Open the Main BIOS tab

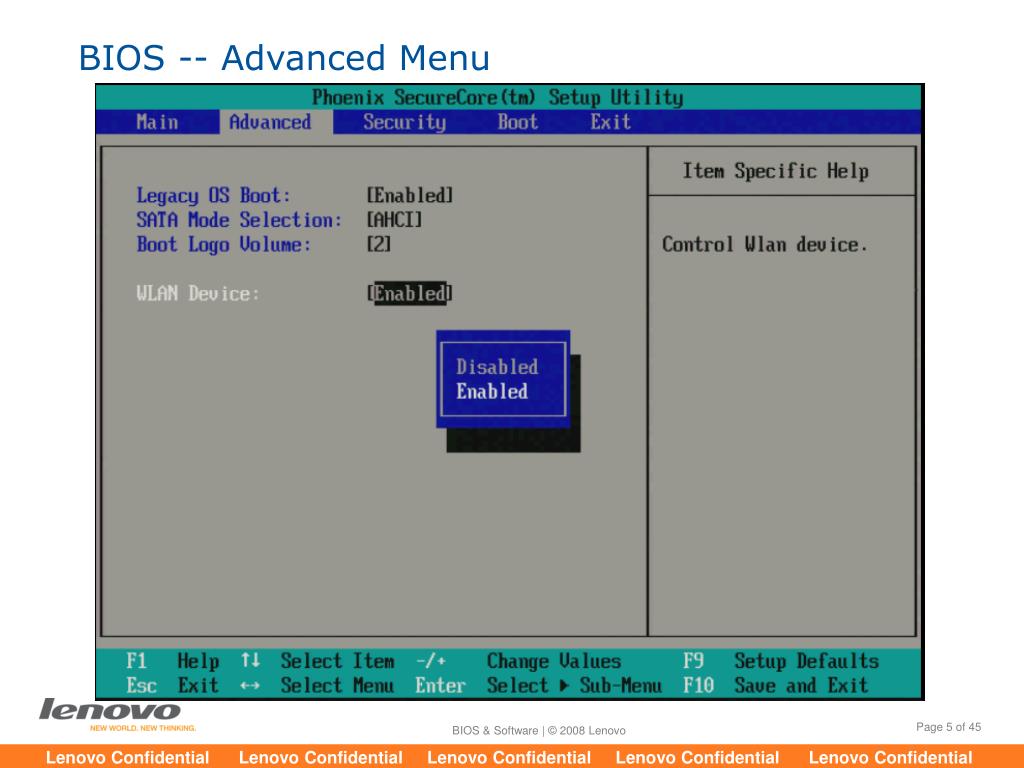(x=157, y=122)
